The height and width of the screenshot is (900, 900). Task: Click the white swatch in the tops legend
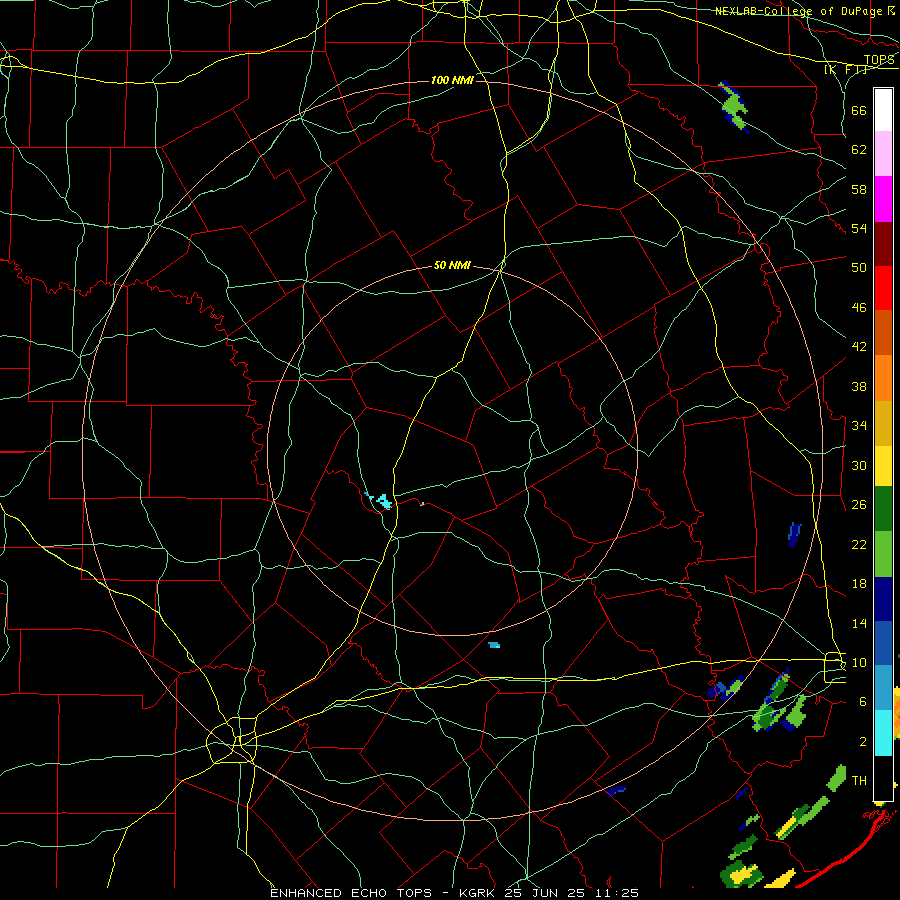pos(883,110)
